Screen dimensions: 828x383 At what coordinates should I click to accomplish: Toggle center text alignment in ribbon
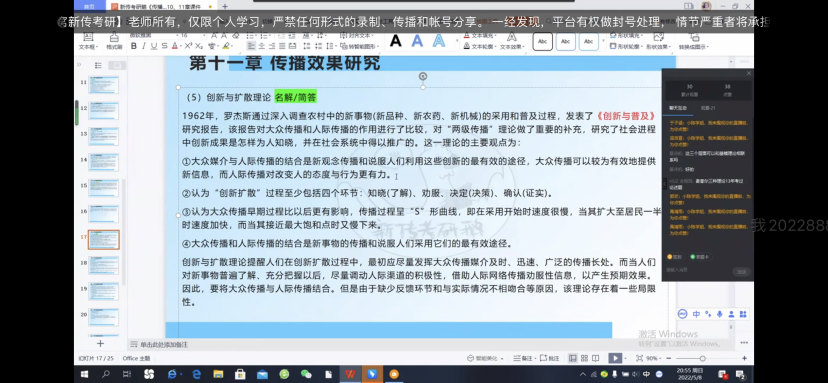[x=261, y=46]
